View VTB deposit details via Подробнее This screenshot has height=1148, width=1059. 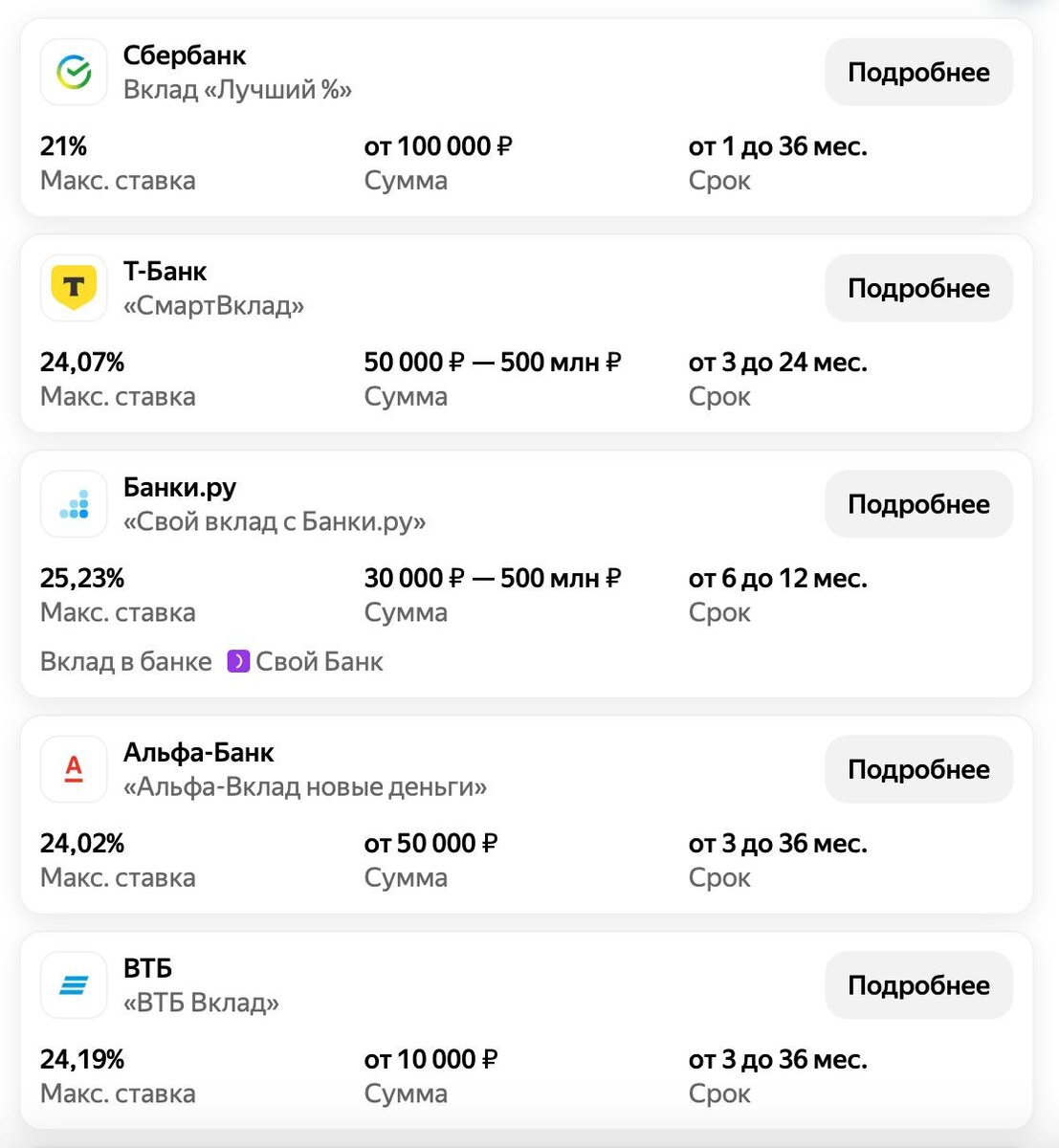click(x=918, y=985)
